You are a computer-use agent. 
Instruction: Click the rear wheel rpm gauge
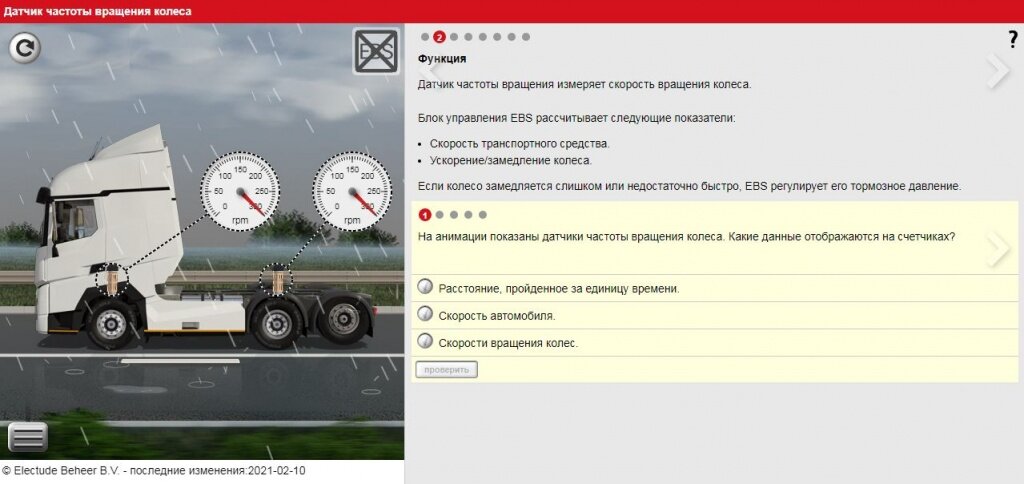click(352, 191)
